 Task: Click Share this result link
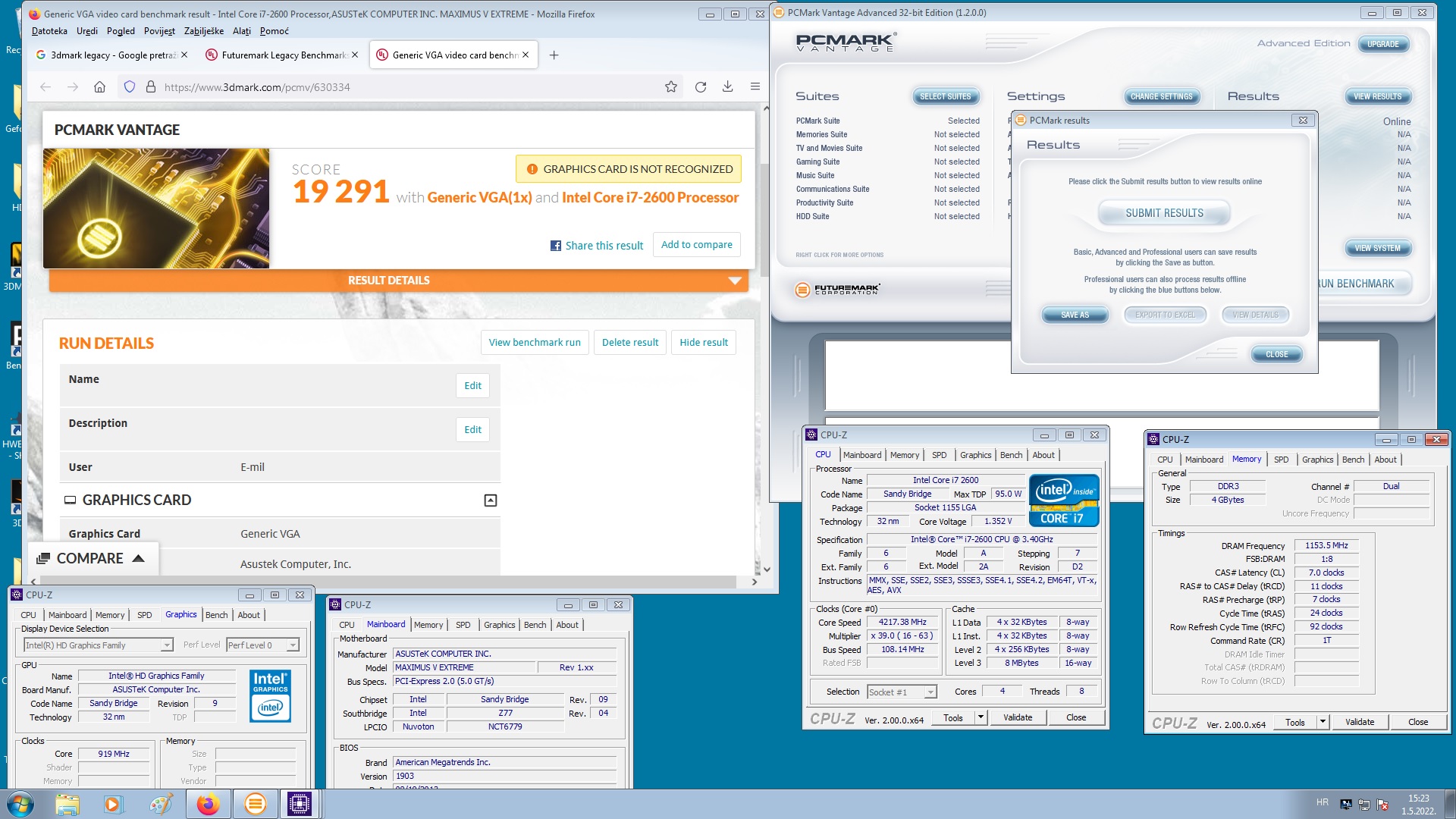[604, 246]
